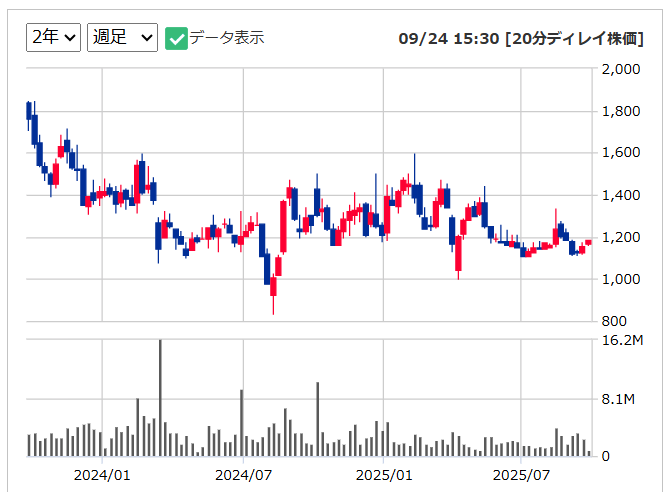Click the 09/24 15:30 timestamp

coord(449,39)
